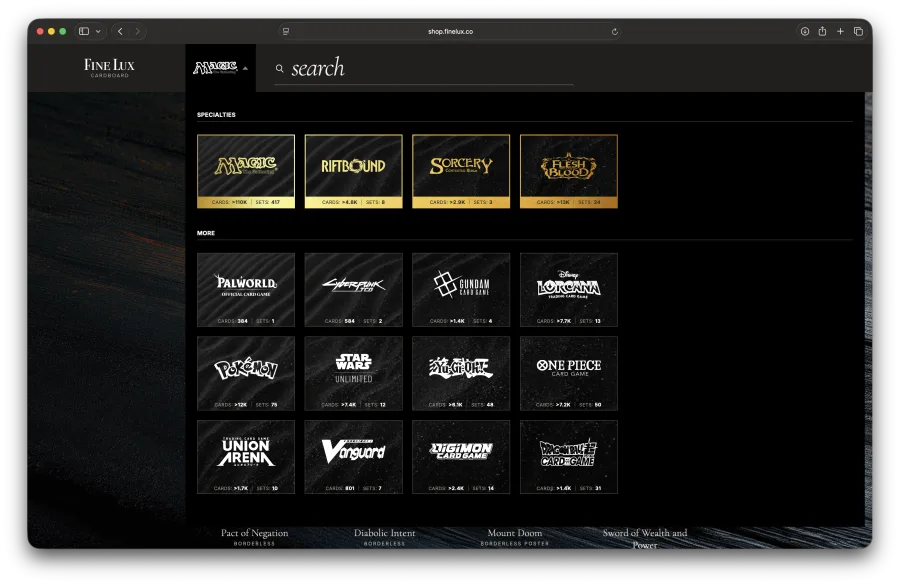
Task: Reload the page with refresh icon
Action: coord(615,32)
